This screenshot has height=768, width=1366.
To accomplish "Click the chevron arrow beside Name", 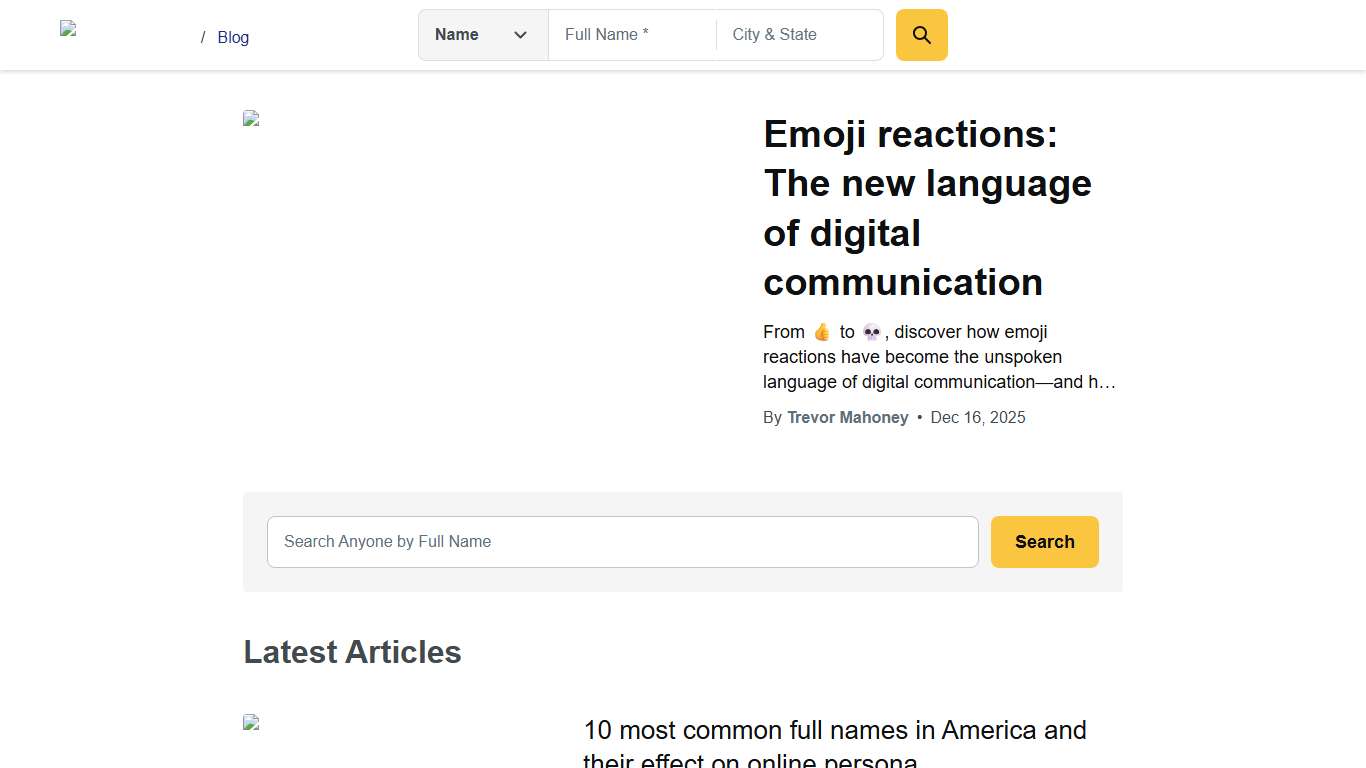I will (520, 35).
